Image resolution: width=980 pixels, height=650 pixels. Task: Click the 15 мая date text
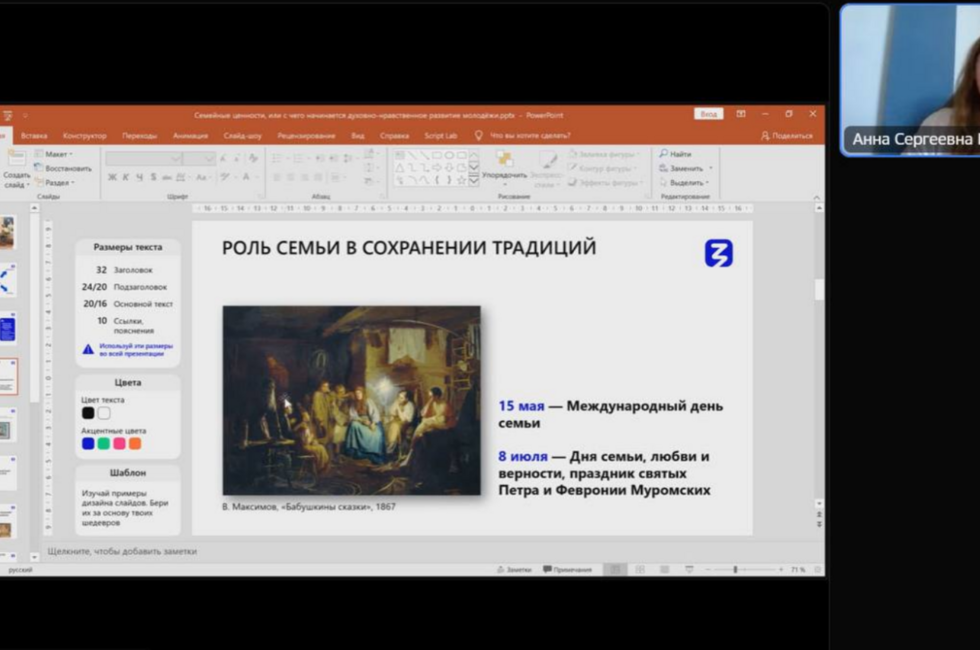pos(521,406)
